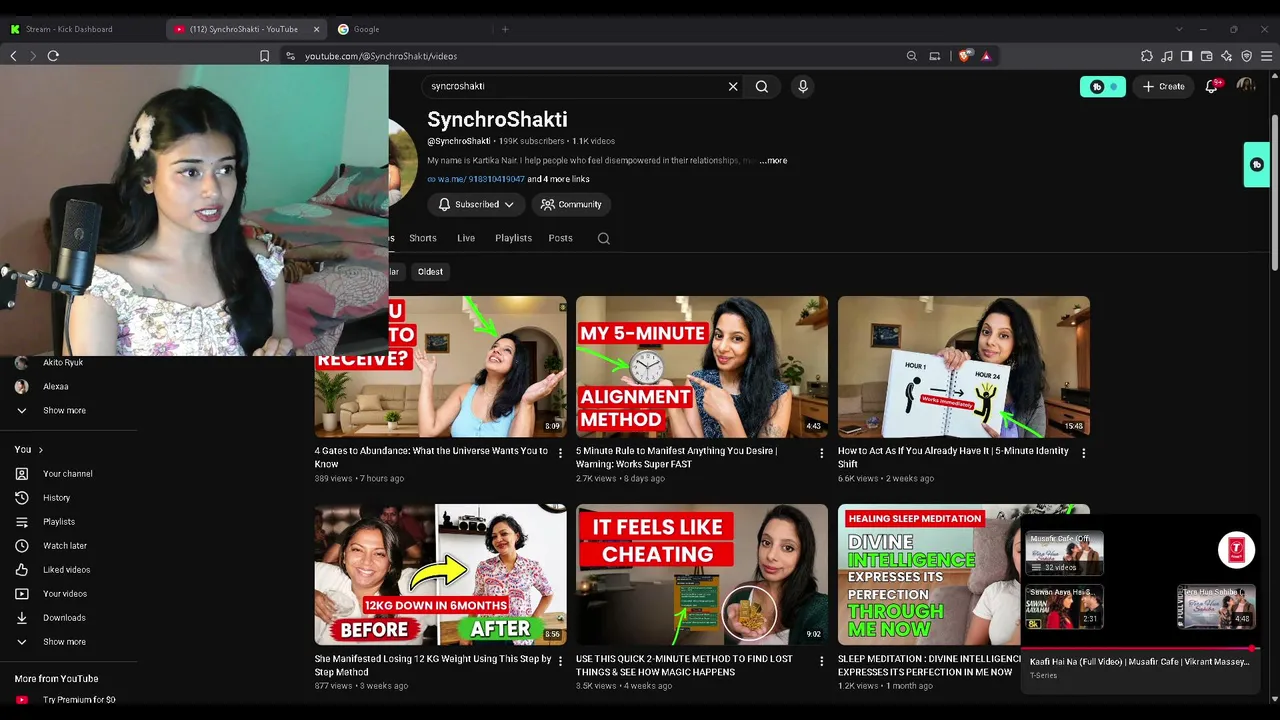The height and width of the screenshot is (720, 1280).
Task: Open the Brave Wallet icon
Action: tap(1206, 56)
